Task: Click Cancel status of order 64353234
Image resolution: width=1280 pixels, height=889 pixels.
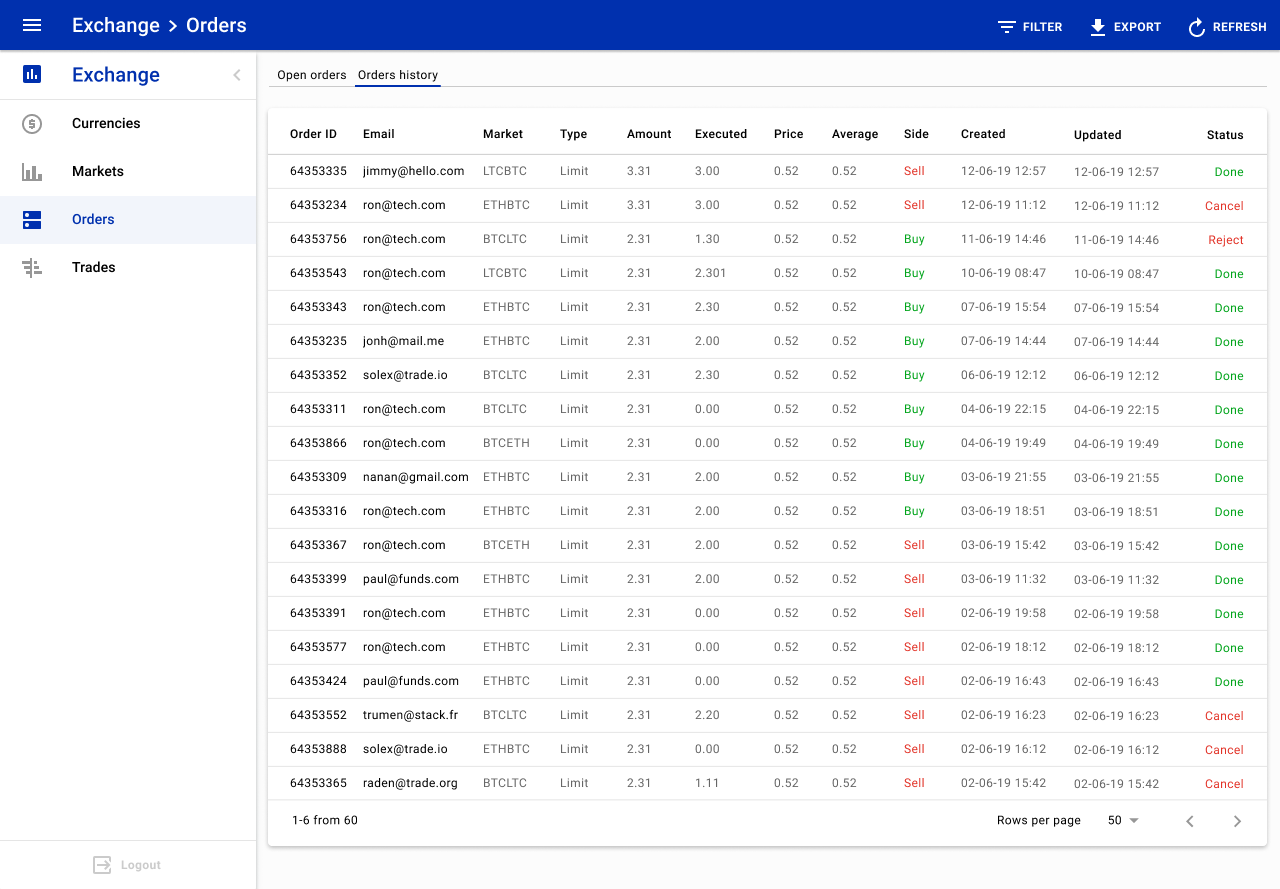Action: pos(1224,206)
